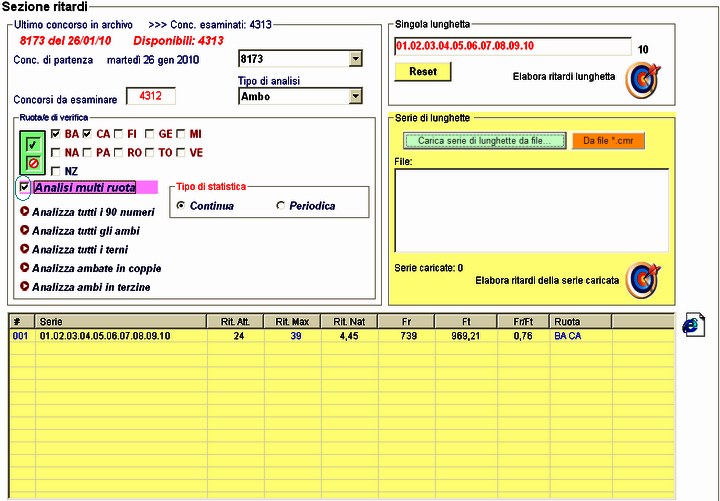Click the Fr/Ft column header

point(523,321)
